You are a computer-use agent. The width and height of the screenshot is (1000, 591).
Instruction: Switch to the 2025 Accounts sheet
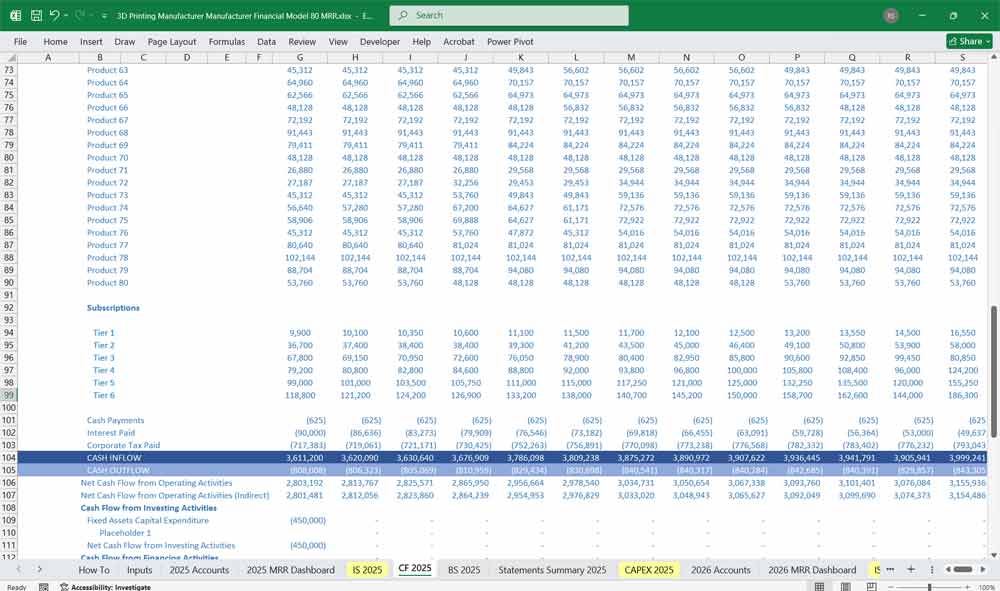click(199, 570)
